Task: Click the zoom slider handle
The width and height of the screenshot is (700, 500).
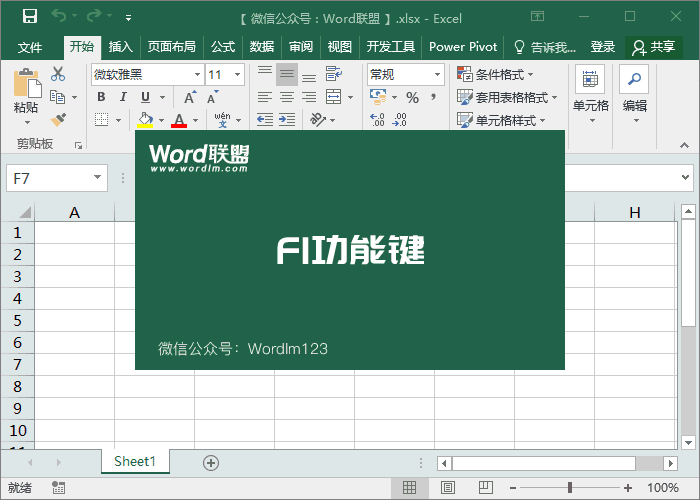Action: (x=570, y=488)
